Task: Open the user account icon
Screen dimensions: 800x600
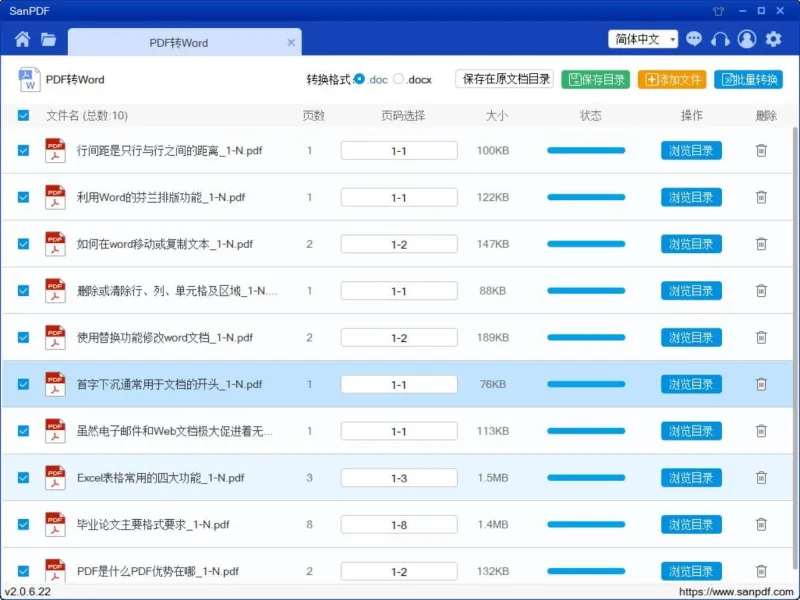Action: [x=747, y=39]
